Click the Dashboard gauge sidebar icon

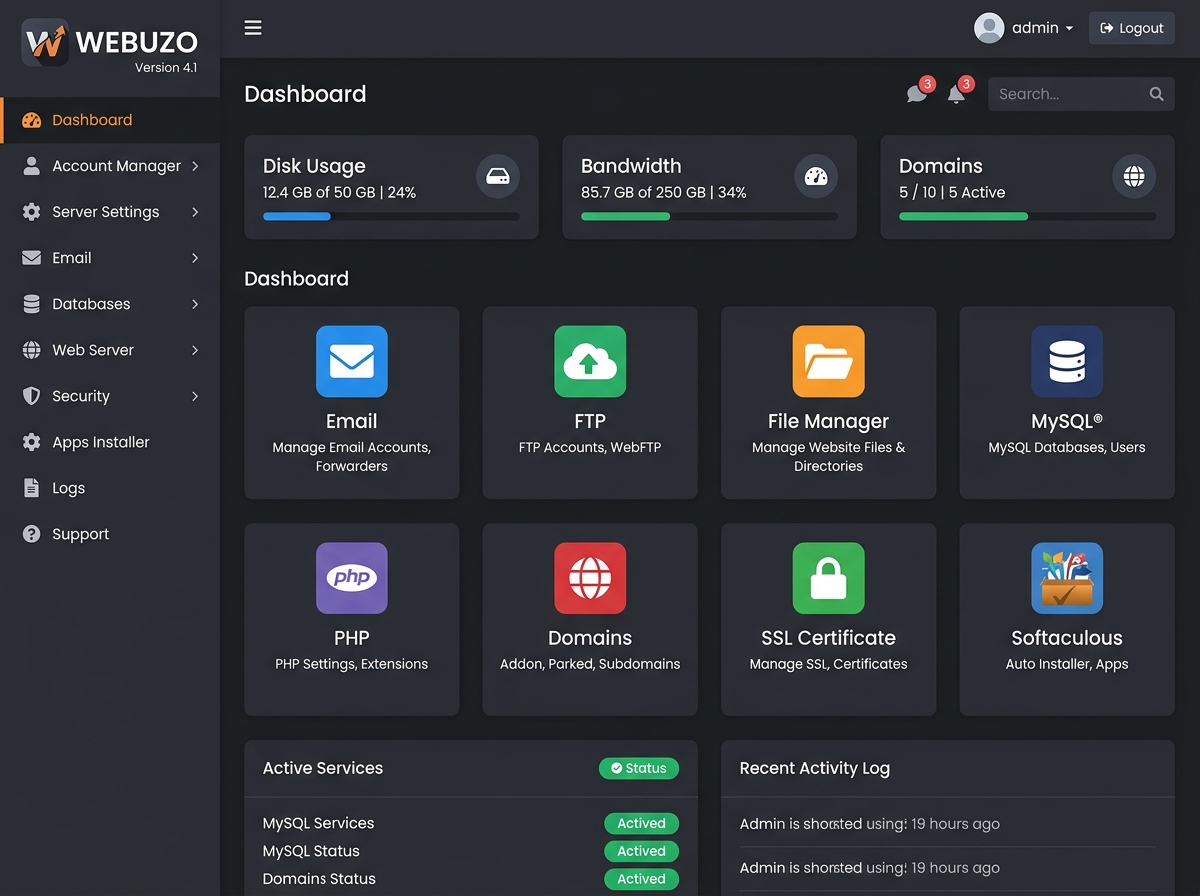tap(32, 120)
